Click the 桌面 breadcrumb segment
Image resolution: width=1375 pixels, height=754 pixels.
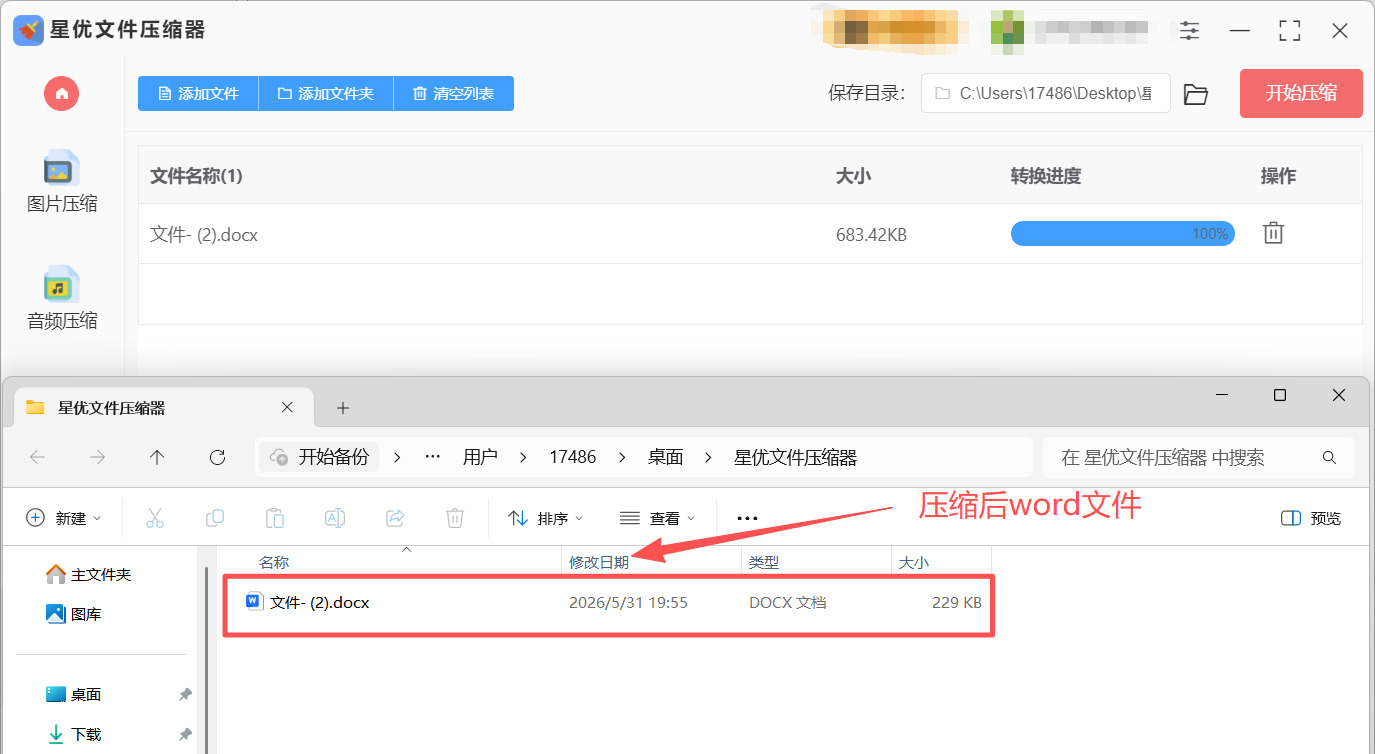[x=665, y=457]
